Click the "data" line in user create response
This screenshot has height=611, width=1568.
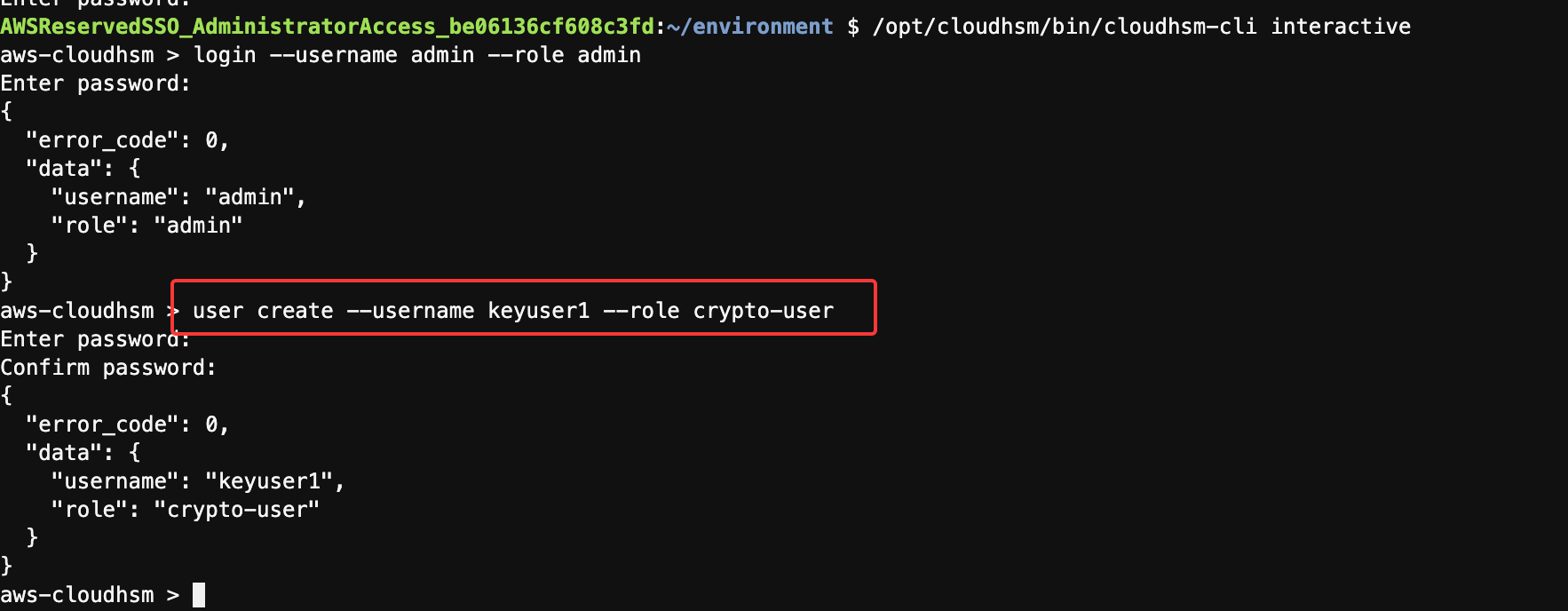83,453
